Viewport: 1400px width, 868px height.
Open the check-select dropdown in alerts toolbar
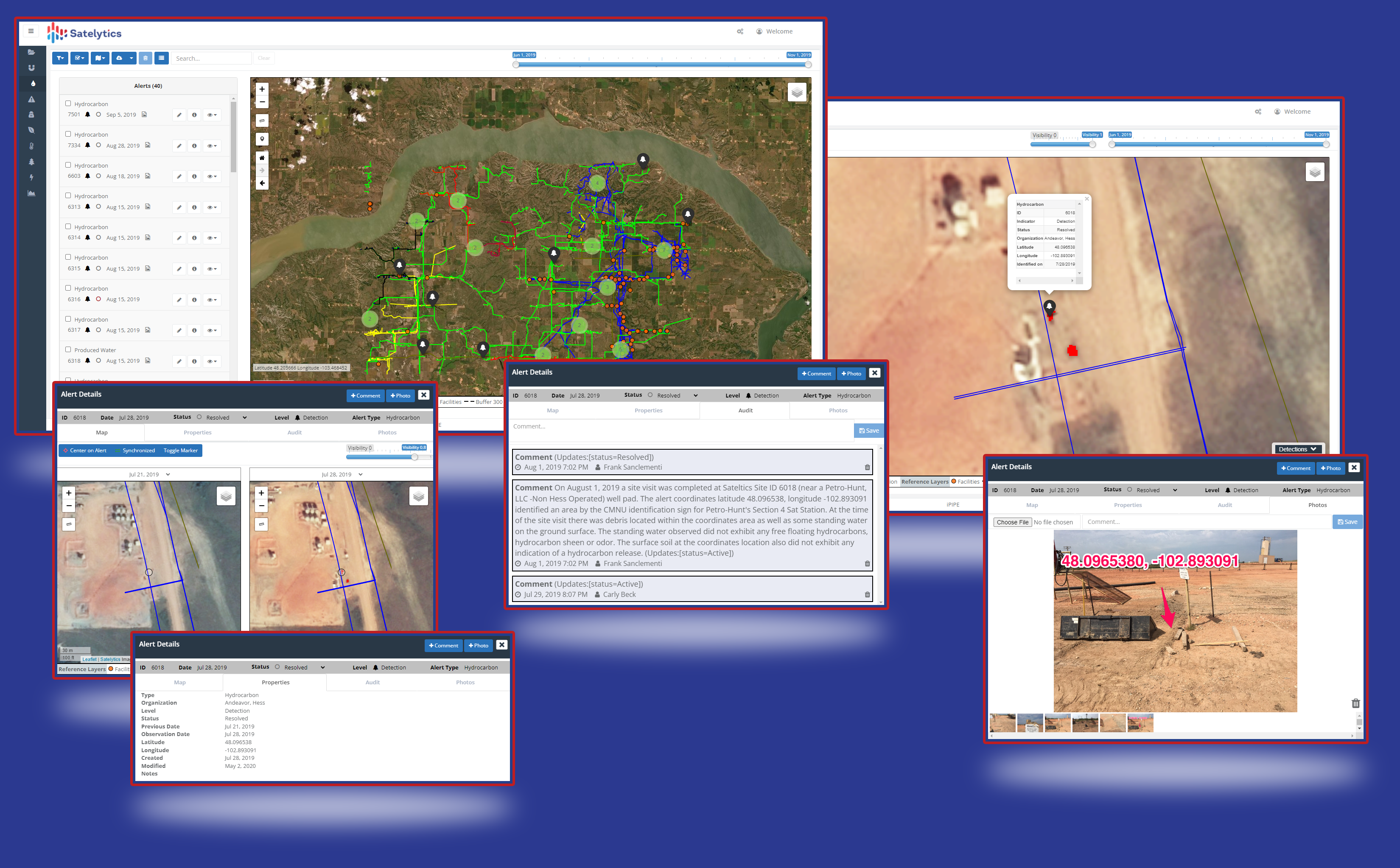click(x=79, y=58)
